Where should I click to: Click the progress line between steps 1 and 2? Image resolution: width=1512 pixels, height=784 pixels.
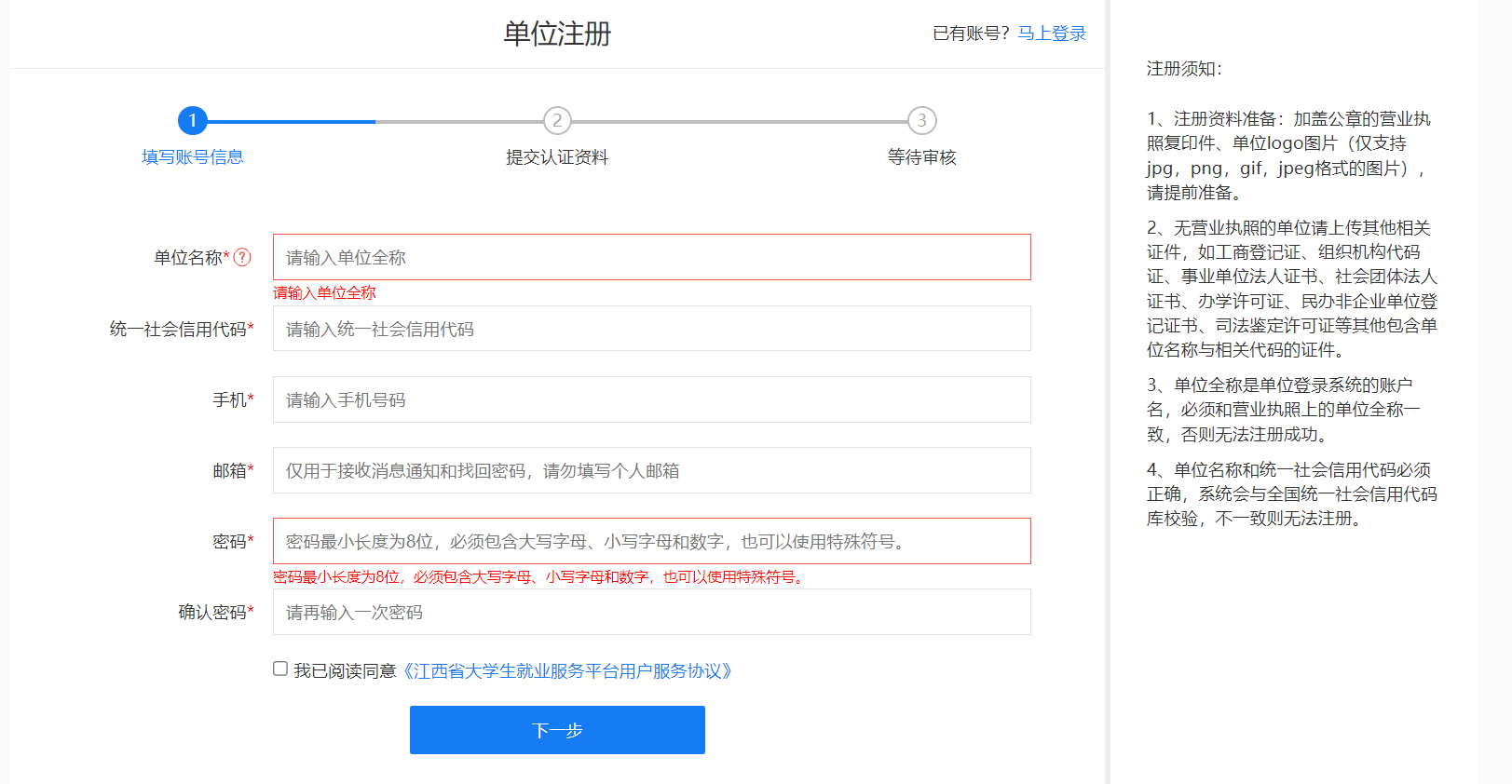click(x=375, y=121)
